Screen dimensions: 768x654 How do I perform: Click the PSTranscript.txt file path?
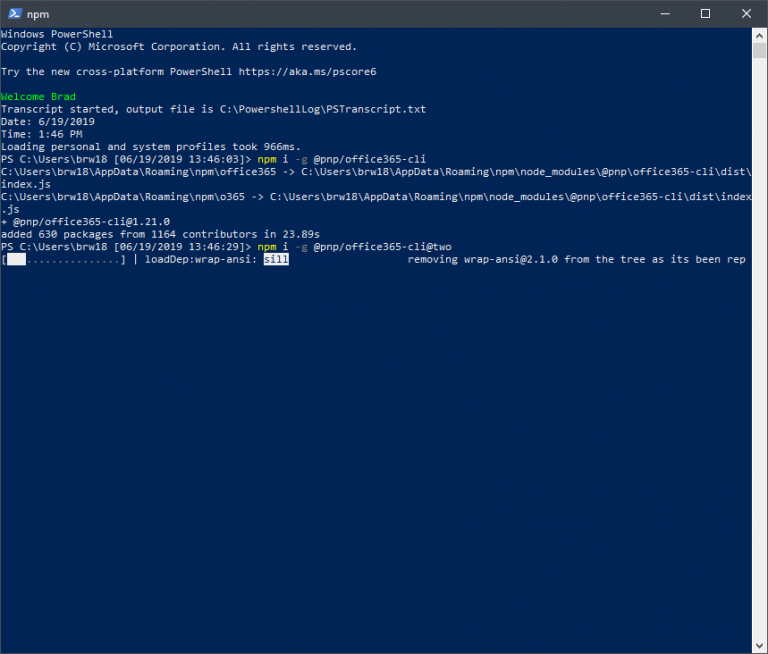[x=323, y=109]
